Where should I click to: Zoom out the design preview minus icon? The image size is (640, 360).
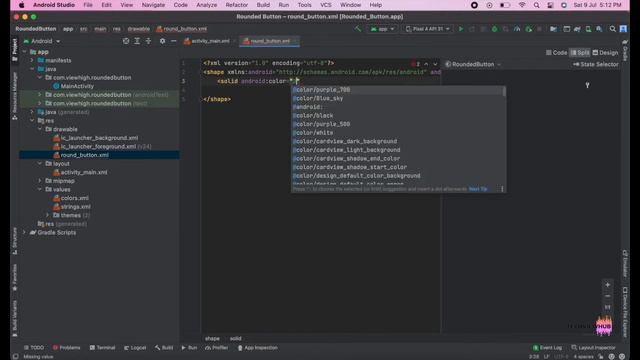click(x=607, y=296)
